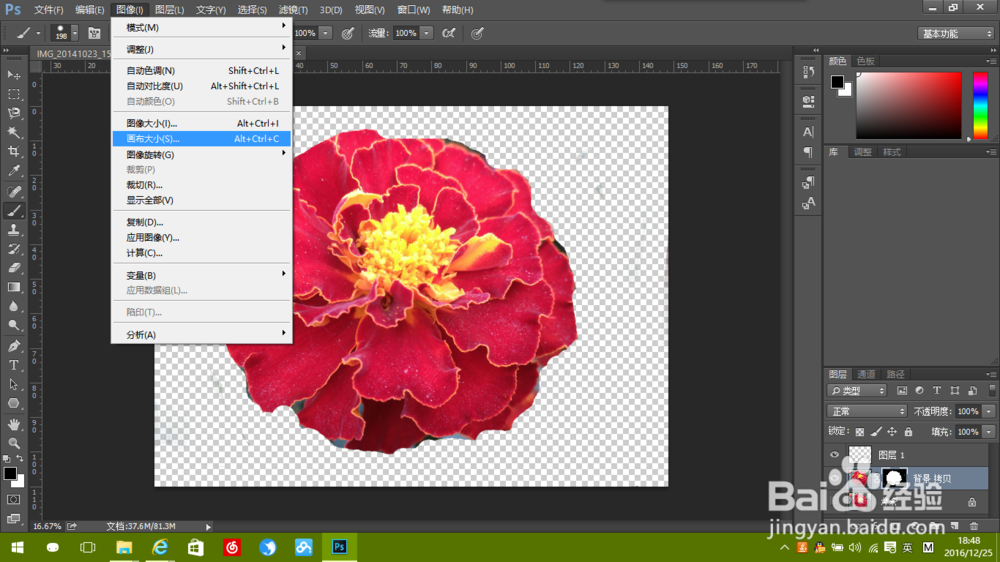
Task: Select the Pen tool
Action: point(14,346)
